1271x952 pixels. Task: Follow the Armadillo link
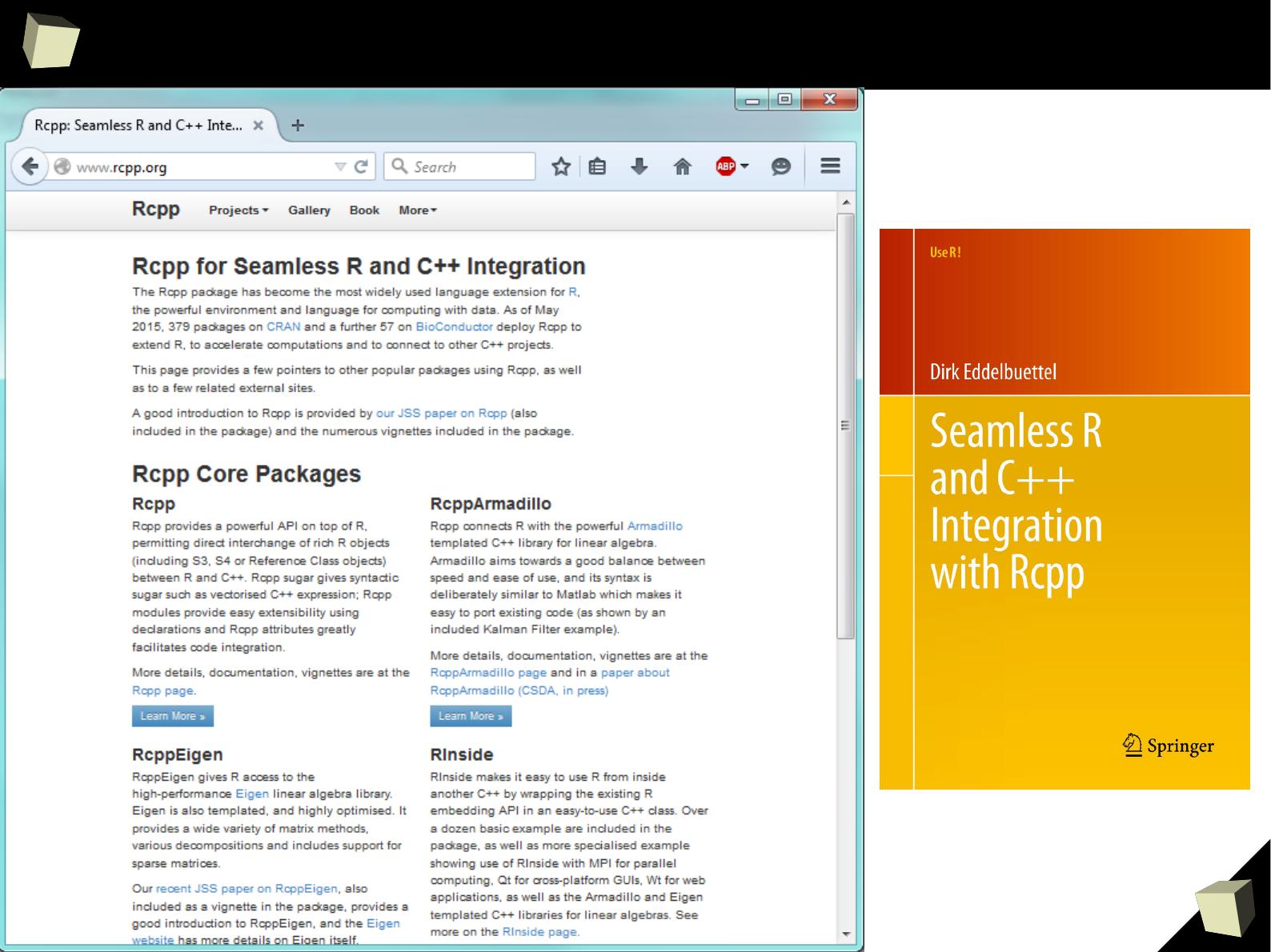coord(655,526)
